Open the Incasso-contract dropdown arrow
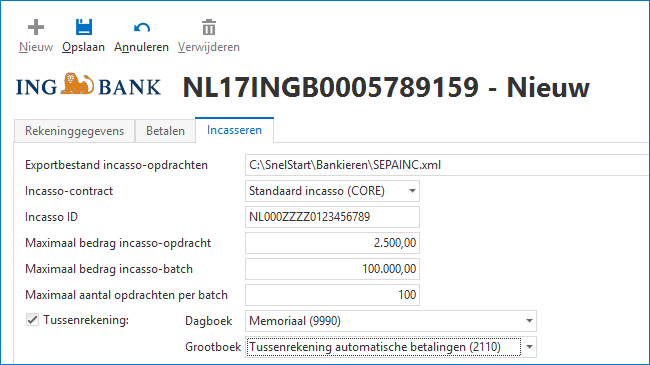 pyautogui.click(x=412, y=191)
